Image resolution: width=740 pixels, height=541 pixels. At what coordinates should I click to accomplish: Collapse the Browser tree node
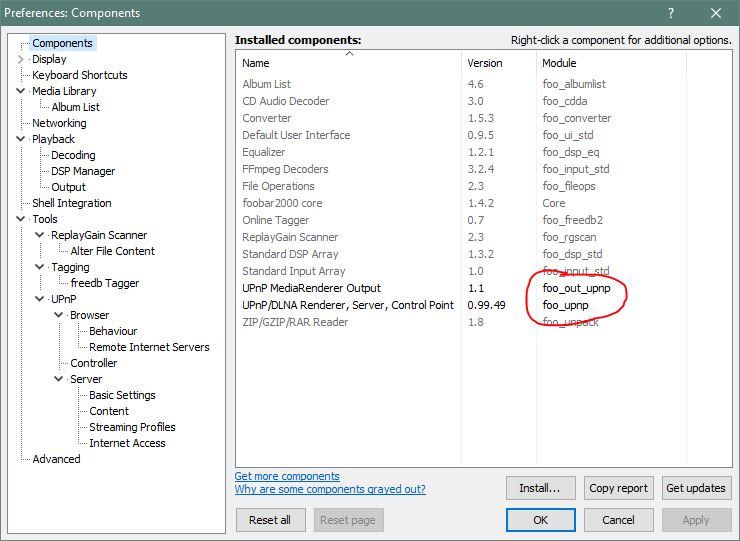[59, 315]
